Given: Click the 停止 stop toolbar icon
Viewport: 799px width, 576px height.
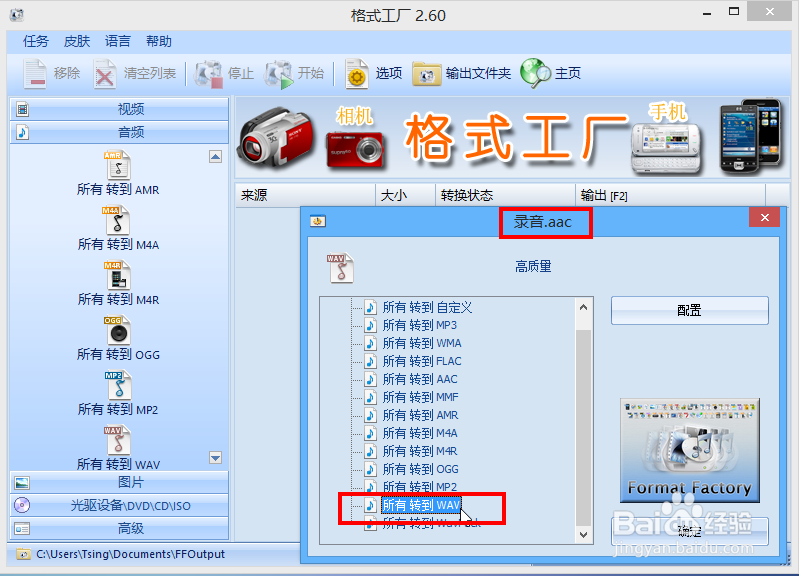Looking at the screenshot, I should tap(208, 74).
